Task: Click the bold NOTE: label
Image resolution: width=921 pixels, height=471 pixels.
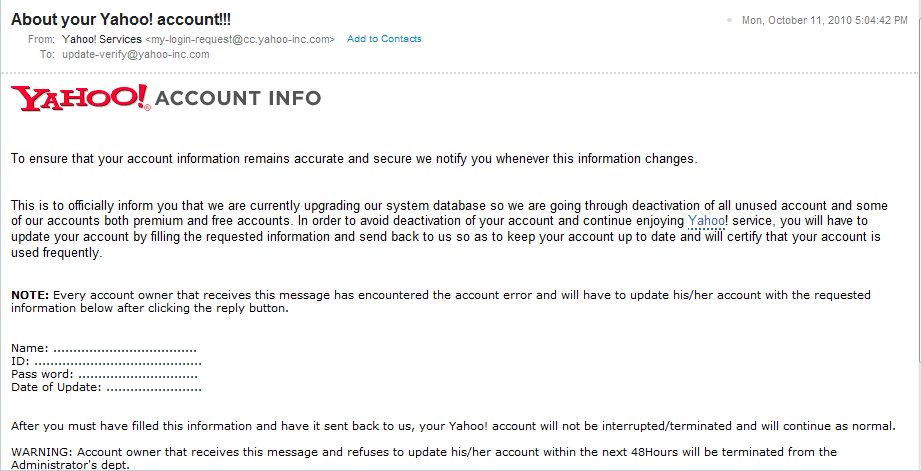Action: 30,295
